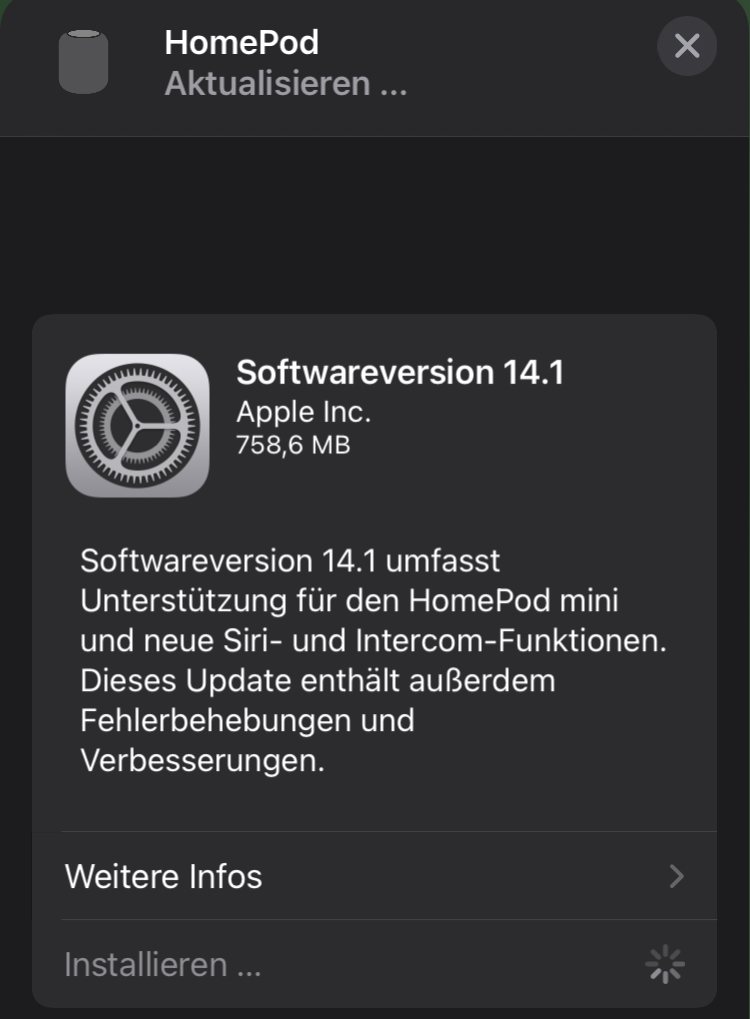Click the divider line above Weitere Infos
Screen dimensions: 750x1019
point(389,832)
